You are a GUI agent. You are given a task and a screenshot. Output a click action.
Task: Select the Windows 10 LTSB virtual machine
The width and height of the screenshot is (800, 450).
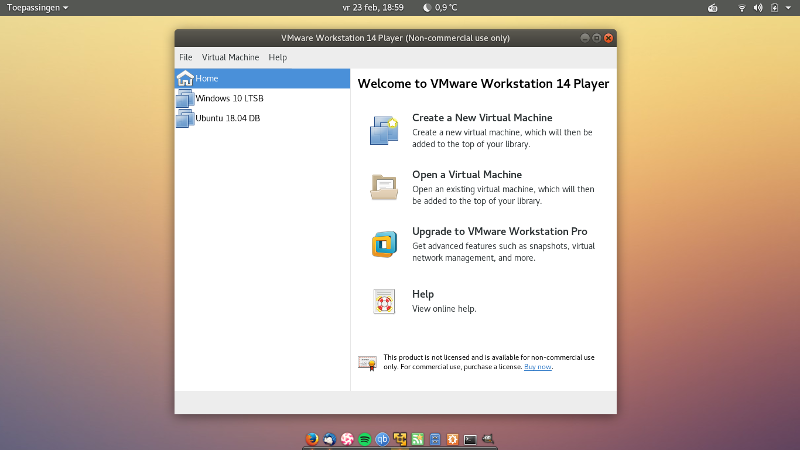[x=262, y=98]
